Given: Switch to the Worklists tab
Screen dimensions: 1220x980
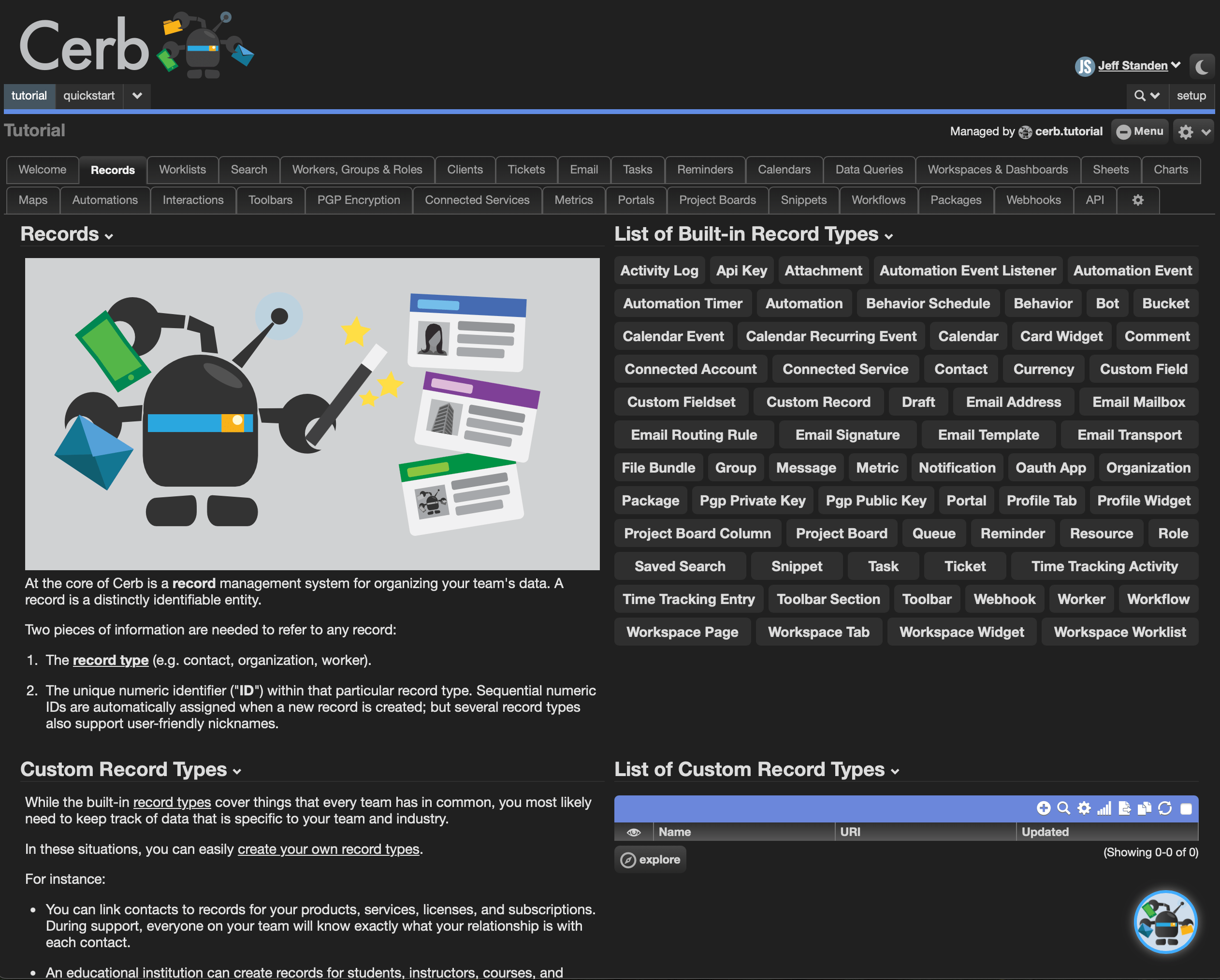Looking at the screenshot, I should click(182, 170).
